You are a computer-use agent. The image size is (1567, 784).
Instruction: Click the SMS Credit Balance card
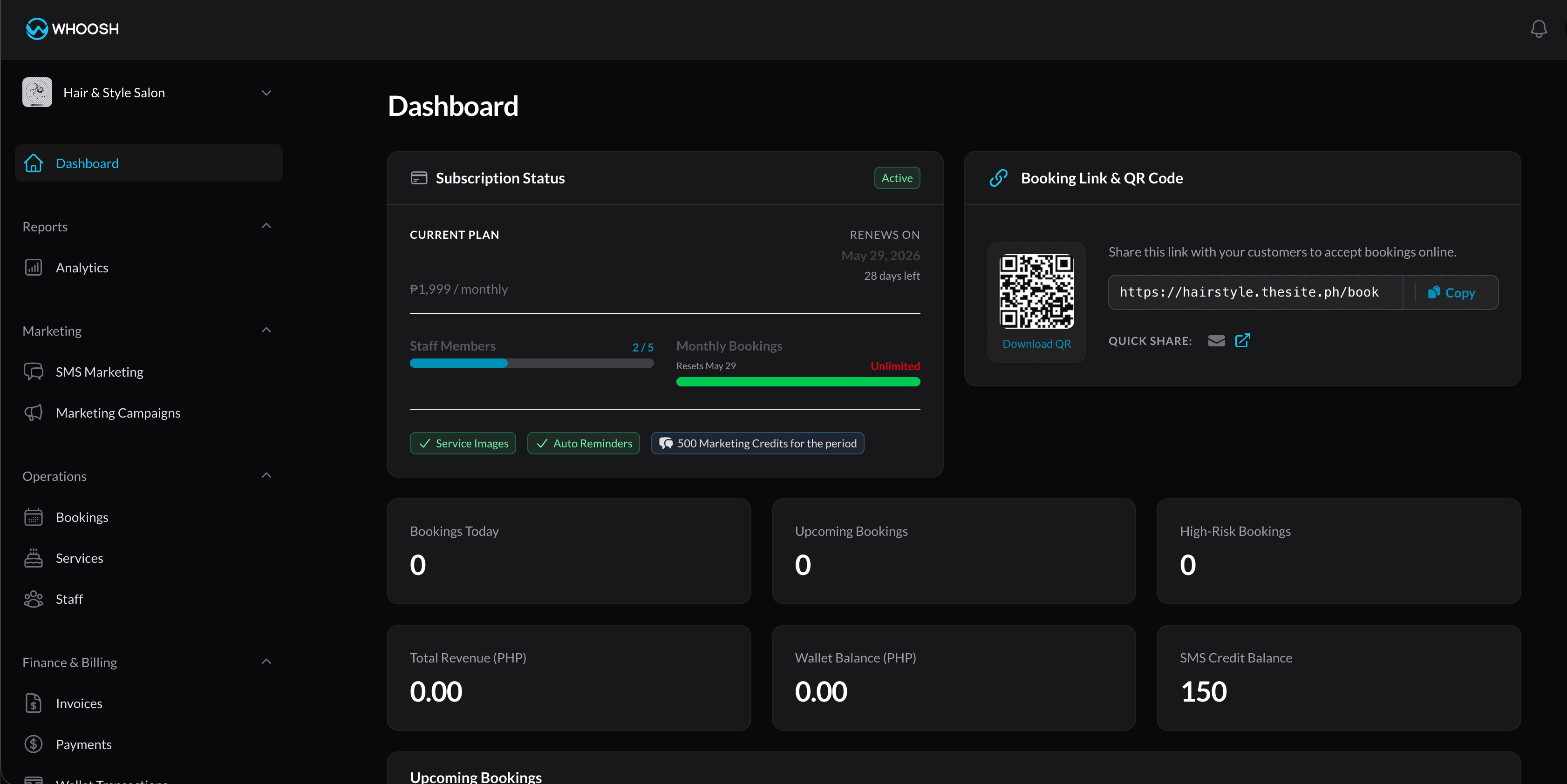pos(1339,678)
